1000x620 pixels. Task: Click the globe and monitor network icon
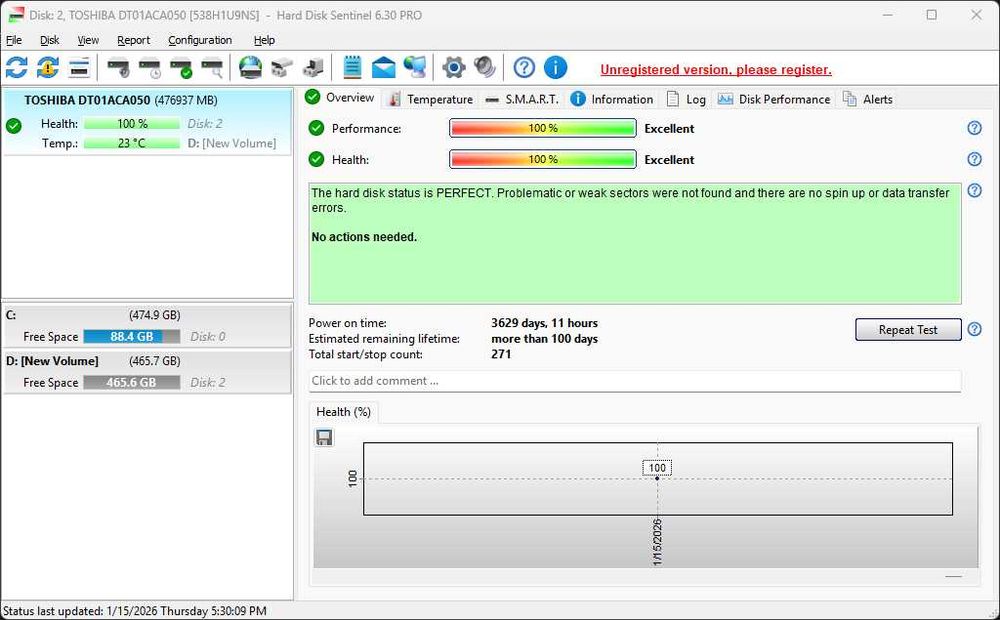(415, 67)
